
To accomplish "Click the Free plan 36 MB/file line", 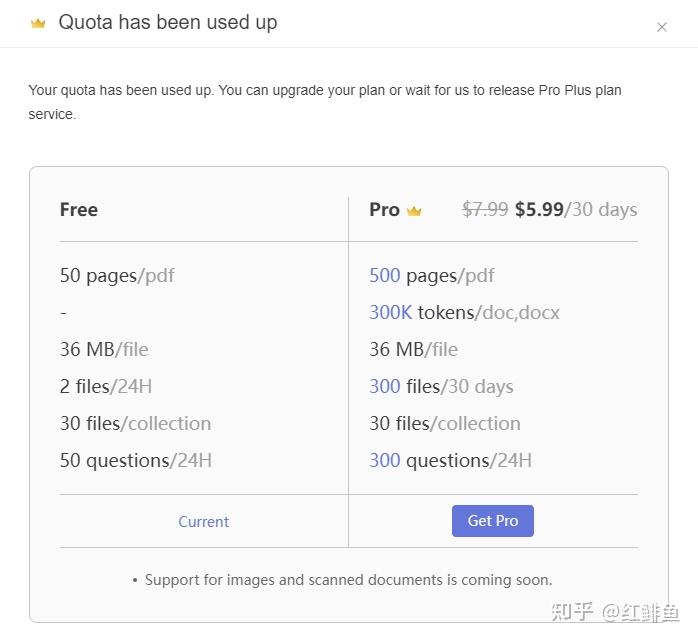I will tap(104, 349).
